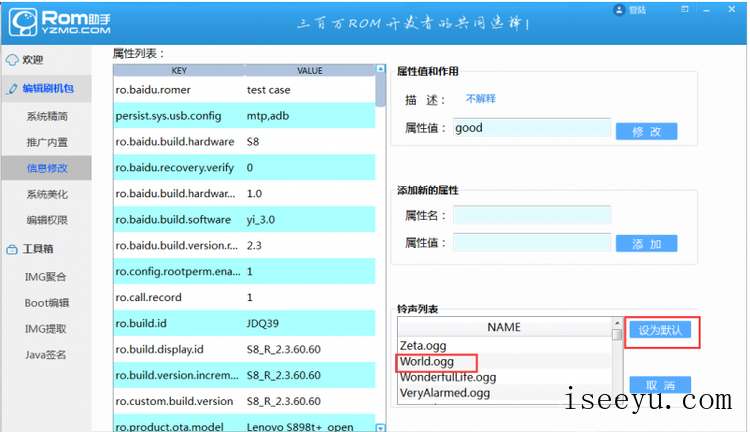Click the ringtone list scroll-up arrow
Screen dimensions: 750x432
coord(617,323)
